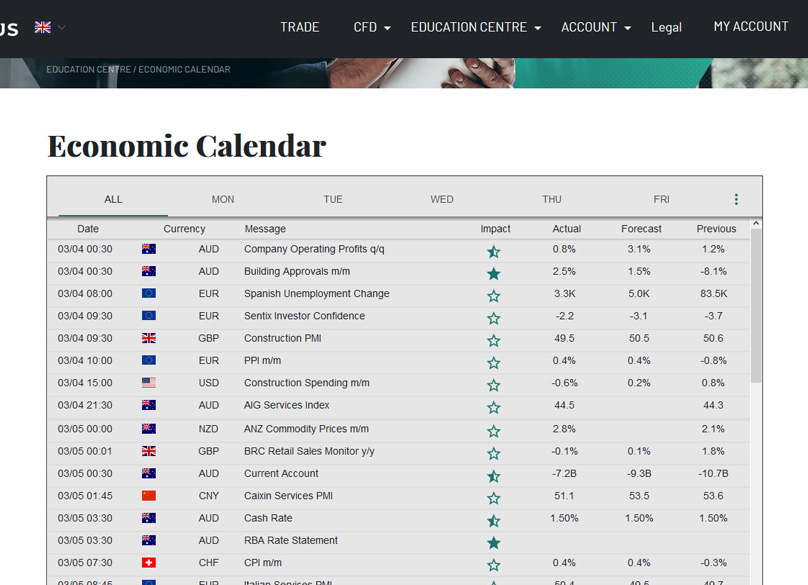Click the 83.5K previous value
808x585 pixels.
(x=713, y=294)
